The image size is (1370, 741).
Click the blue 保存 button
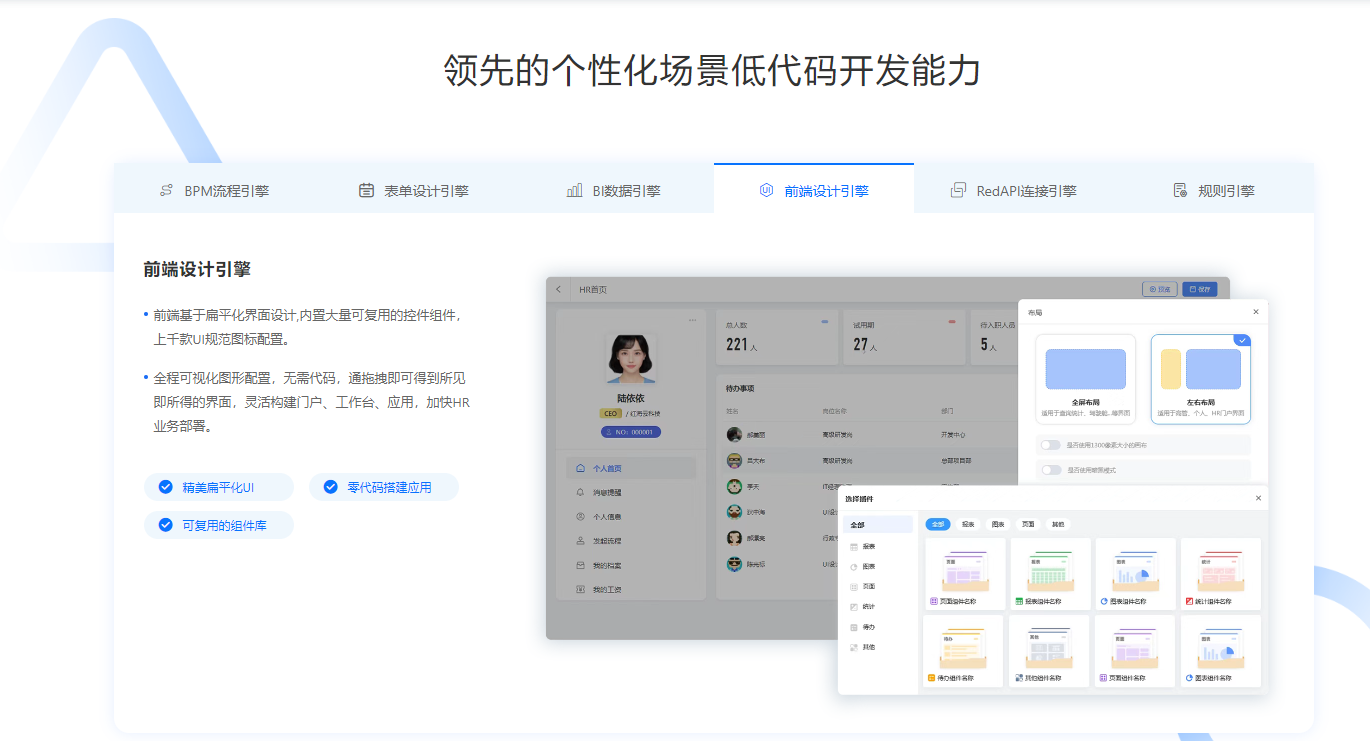1200,289
